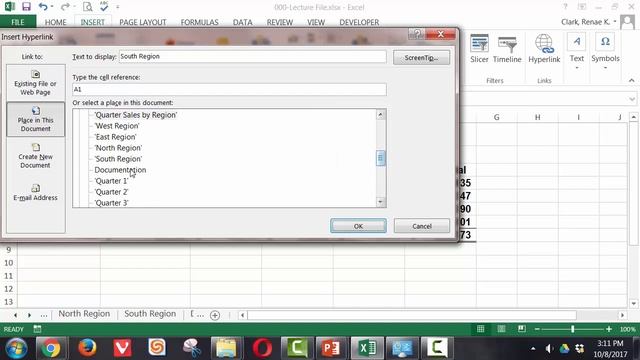This screenshot has width=640, height=360.
Task: Open Google Chrome from taskbar
Action: (51, 348)
